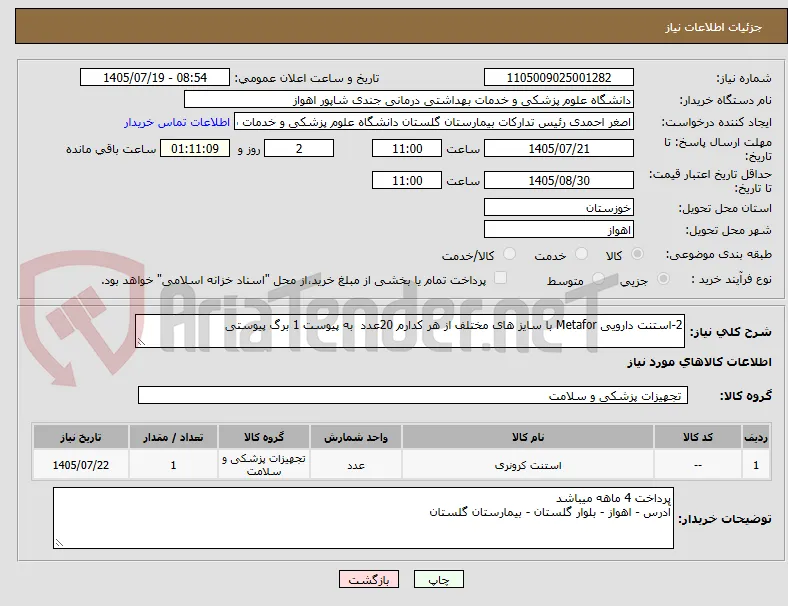The height and width of the screenshot is (606, 788).
Task: Click the تاریخ نیاز column header
Action: pos(81,437)
